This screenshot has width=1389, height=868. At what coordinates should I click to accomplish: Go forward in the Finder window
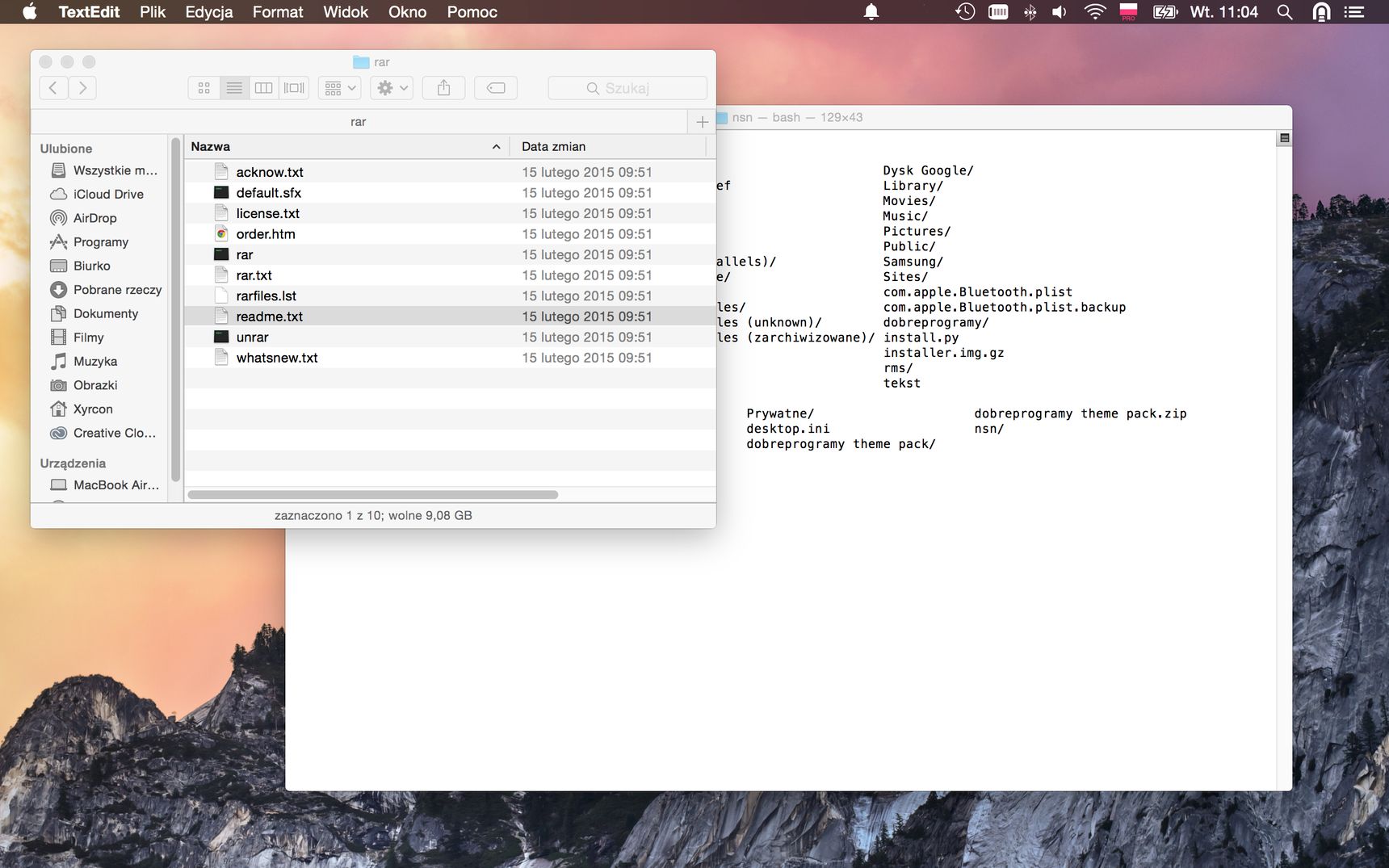82,88
